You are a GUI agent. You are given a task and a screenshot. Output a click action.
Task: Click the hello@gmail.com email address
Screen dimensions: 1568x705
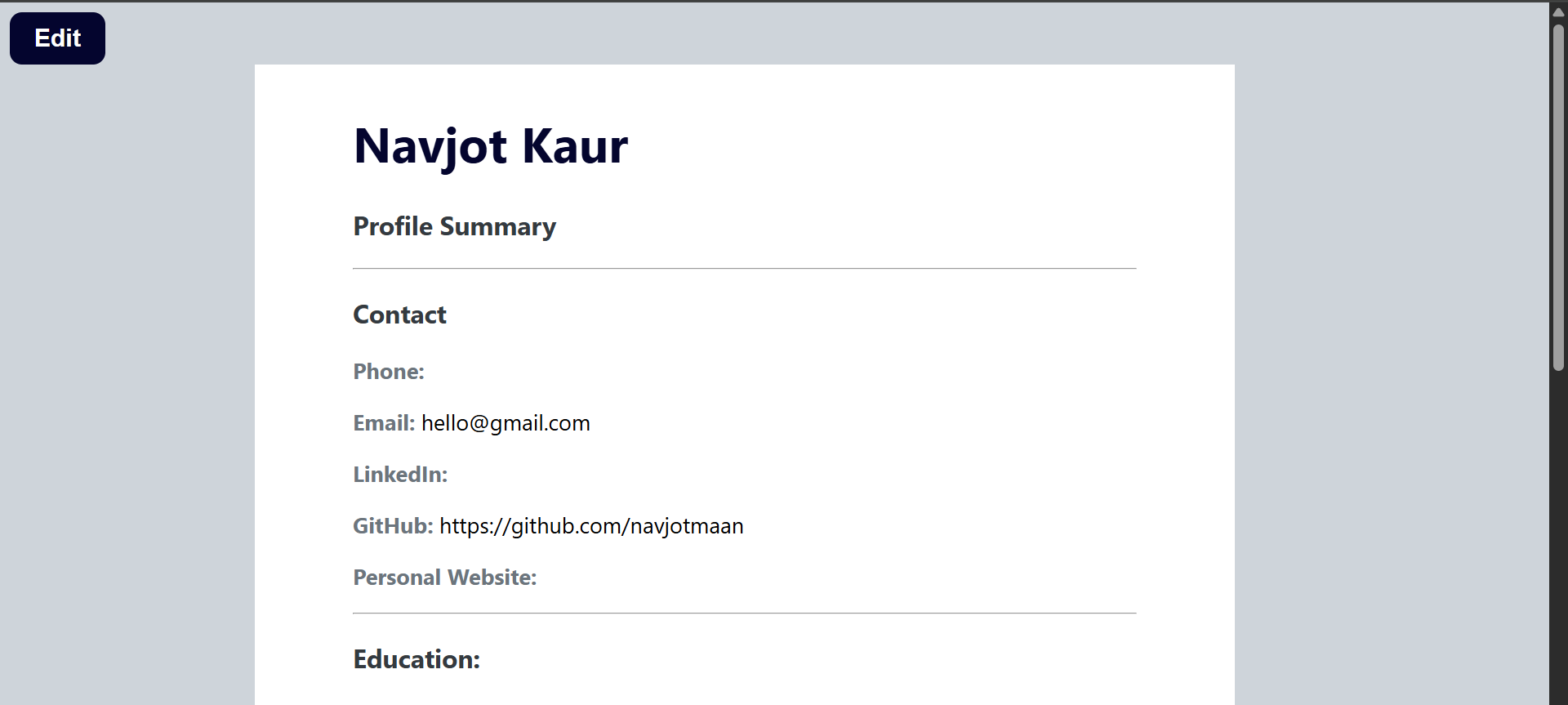(x=506, y=423)
